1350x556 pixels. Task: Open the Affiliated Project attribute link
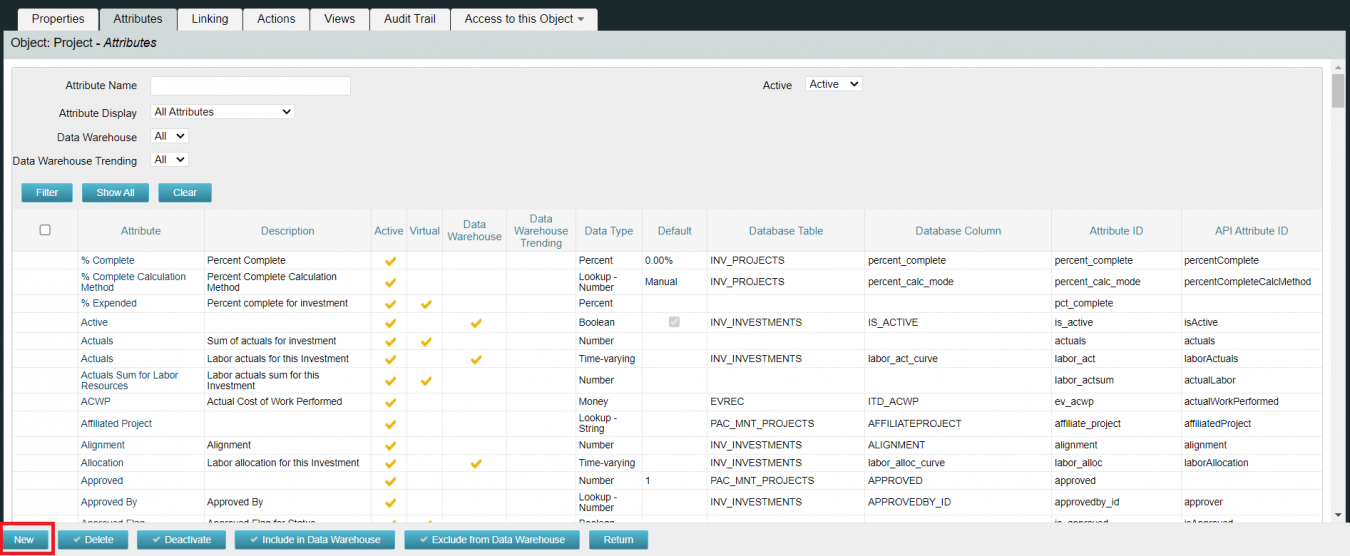[x=116, y=424]
